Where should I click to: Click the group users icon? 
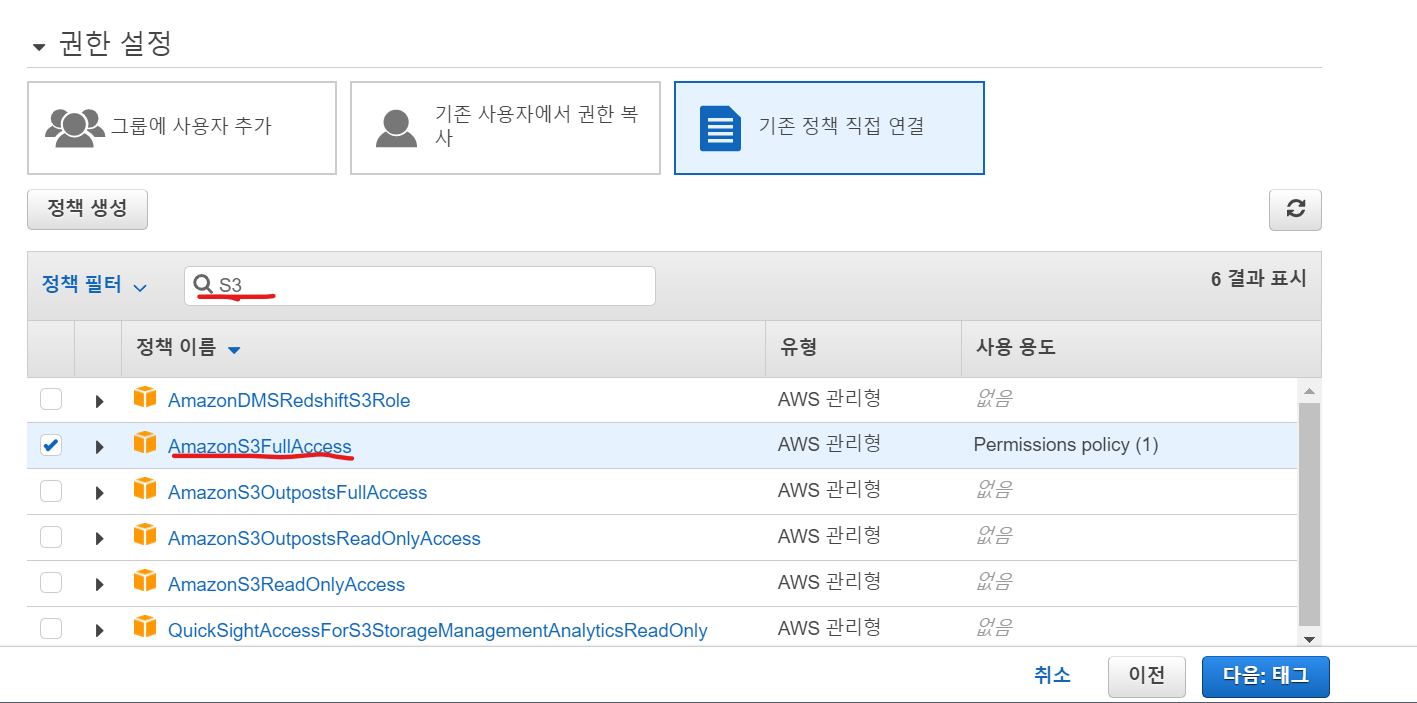point(75,127)
